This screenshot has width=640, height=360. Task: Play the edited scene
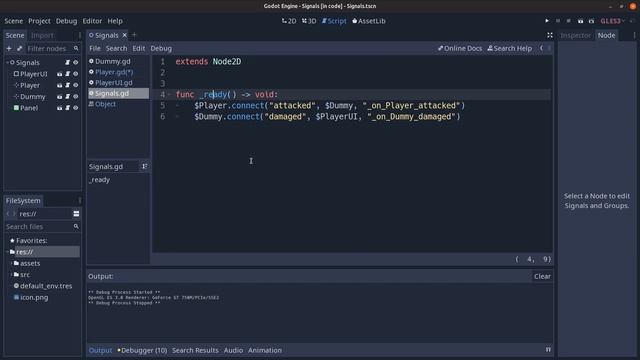click(580, 21)
